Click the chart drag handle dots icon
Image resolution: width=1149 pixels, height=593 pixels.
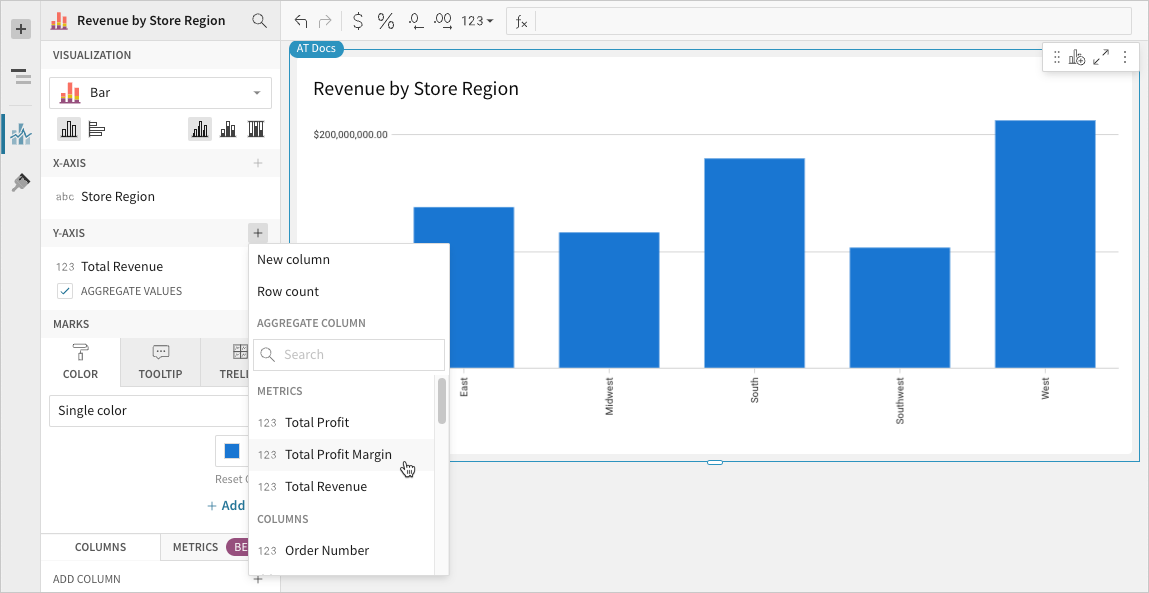pyautogui.click(x=1057, y=58)
